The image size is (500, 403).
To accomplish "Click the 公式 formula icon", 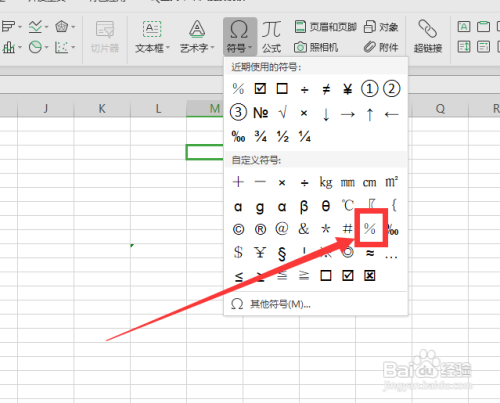I will pyautogui.click(x=271, y=37).
